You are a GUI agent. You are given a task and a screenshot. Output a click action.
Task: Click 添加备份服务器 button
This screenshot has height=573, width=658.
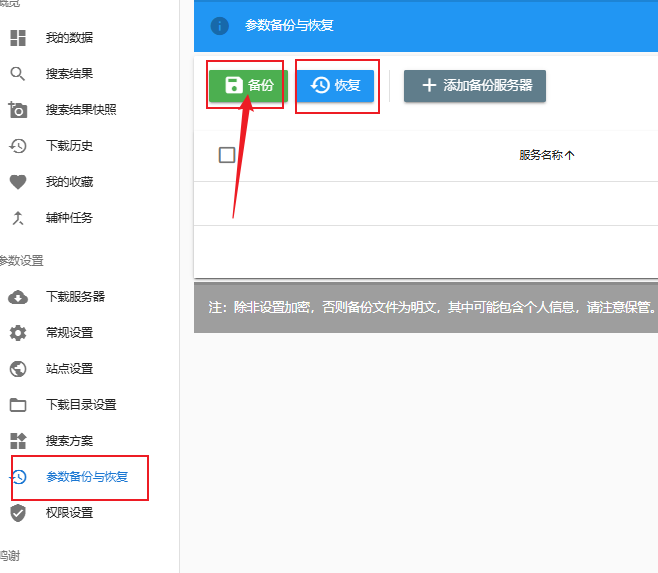pyautogui.click(x=475, y=86)
